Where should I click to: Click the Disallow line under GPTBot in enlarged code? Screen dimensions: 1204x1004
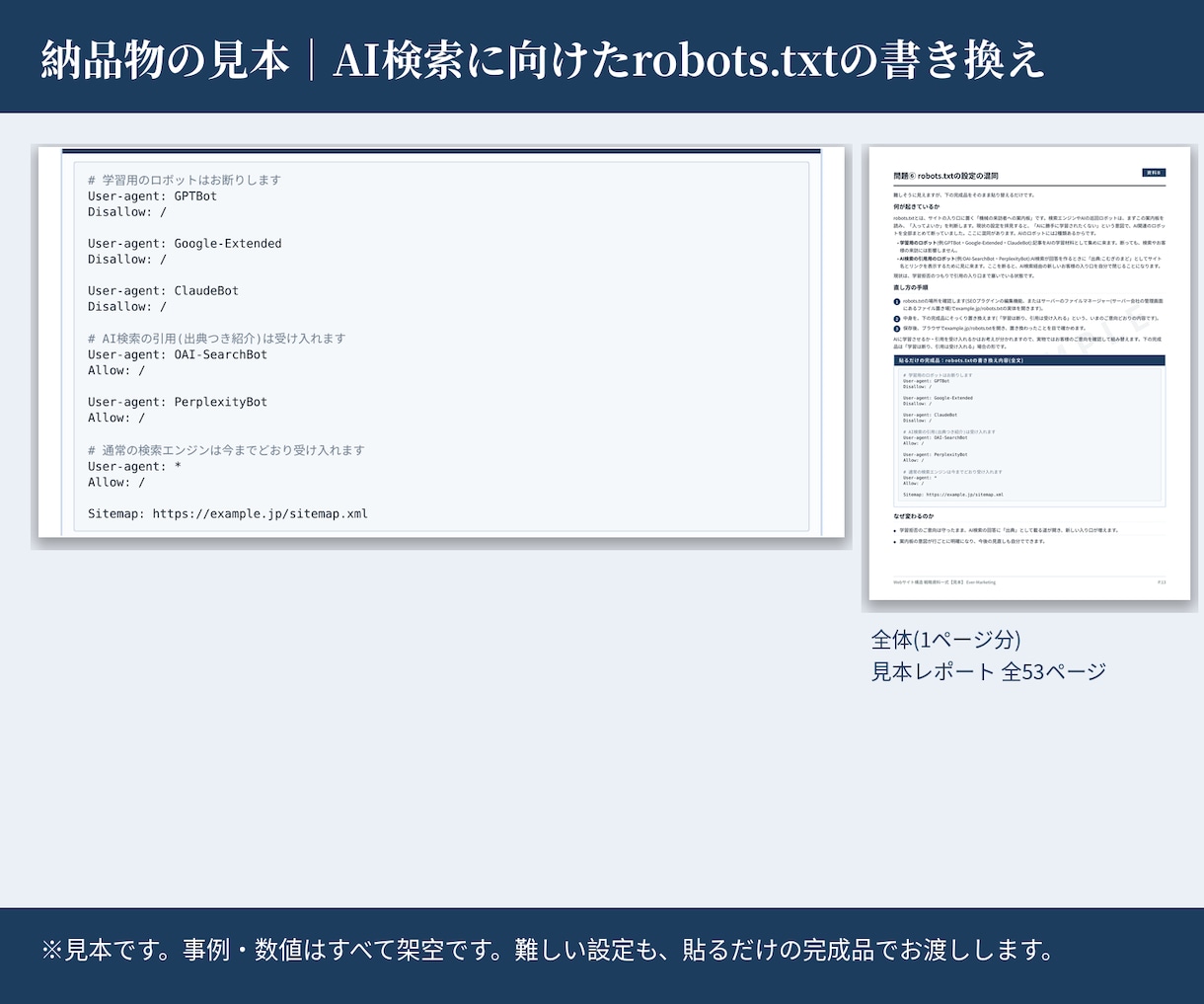(127, 211)
